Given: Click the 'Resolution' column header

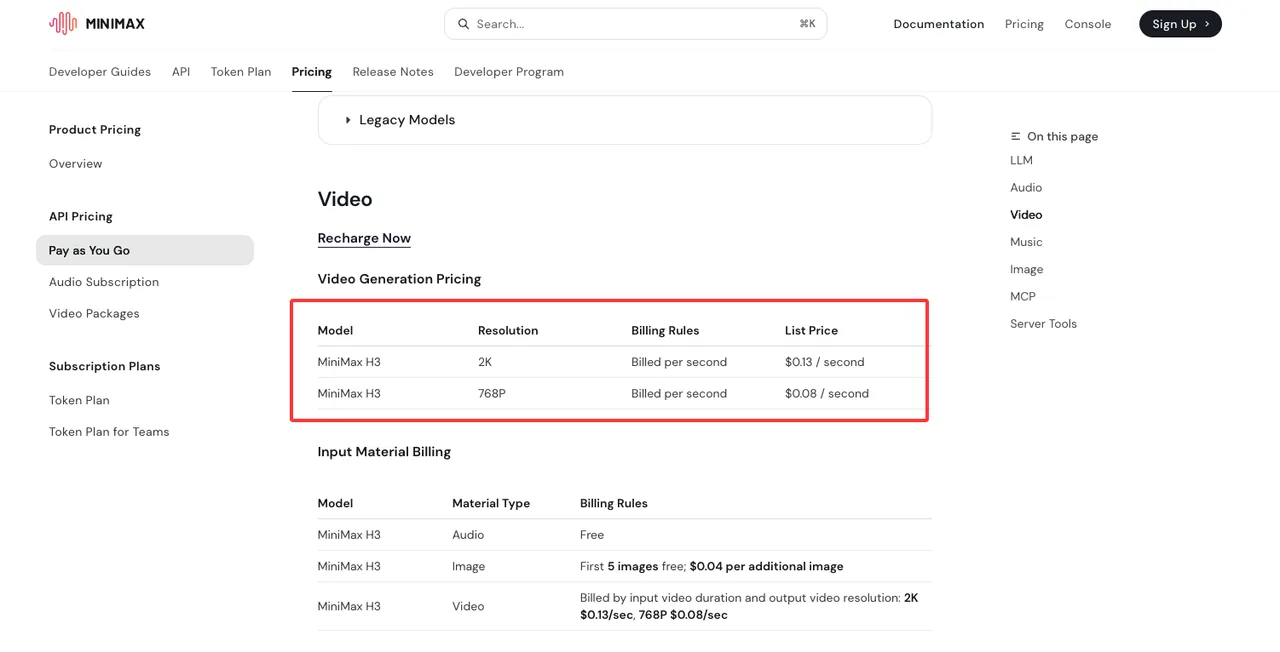Looking at the screenshot, I should [x=508, y=330].
